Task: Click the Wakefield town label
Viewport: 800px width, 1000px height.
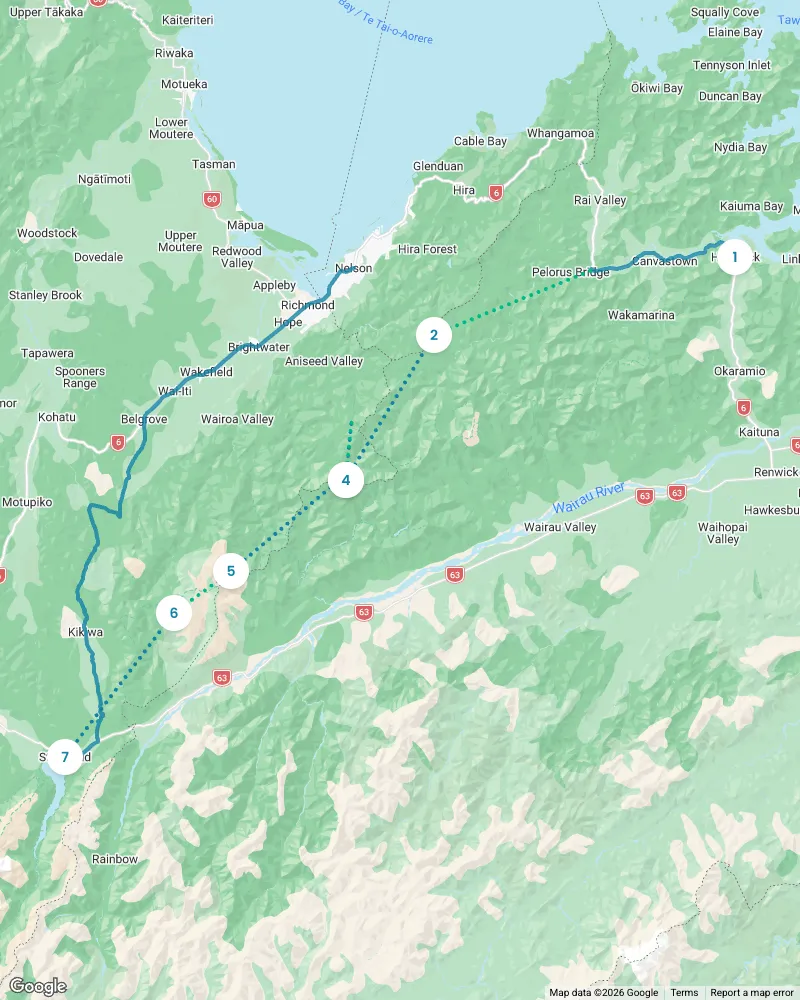Action: click(x=206, y=372)
